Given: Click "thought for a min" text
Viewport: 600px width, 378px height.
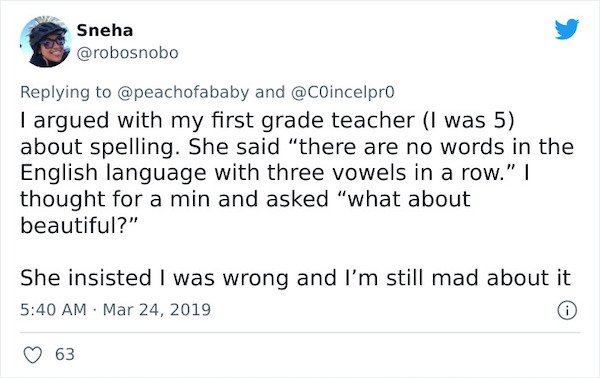Looking at the screenshot, I should pyautogui.click(x=115, y=199).
